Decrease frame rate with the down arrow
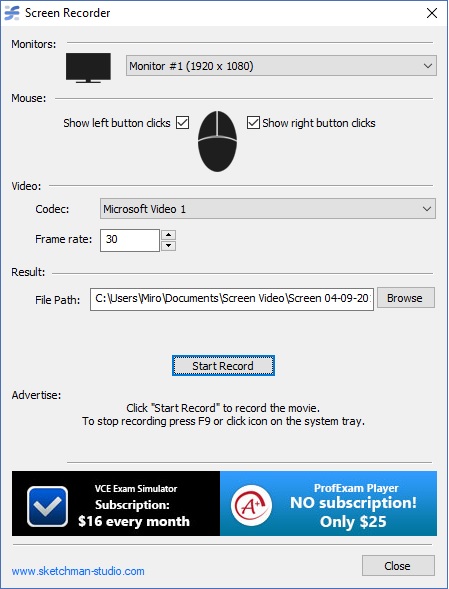449x589 pixels. pos(169,246)
